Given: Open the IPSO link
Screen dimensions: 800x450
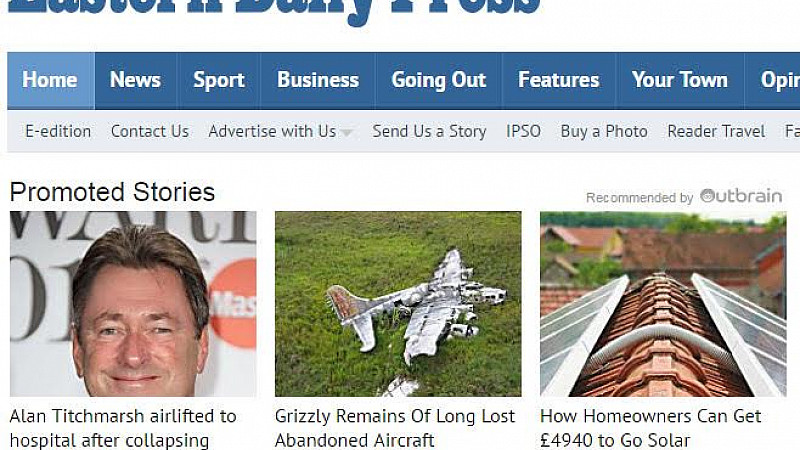Looking at the screenshot, I should coord(523,132).
